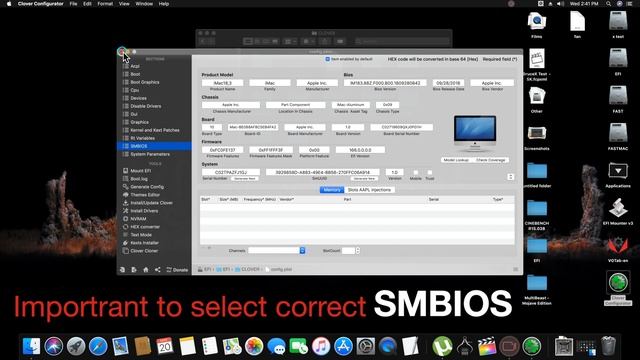Viewport: 640px width, 360px height.
Task: Click the Serial Number input field
Action: pos(231,172)
